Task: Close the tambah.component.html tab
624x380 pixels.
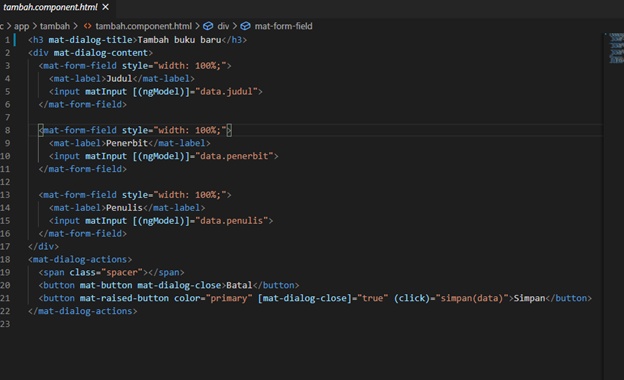Action: point(105,7)
